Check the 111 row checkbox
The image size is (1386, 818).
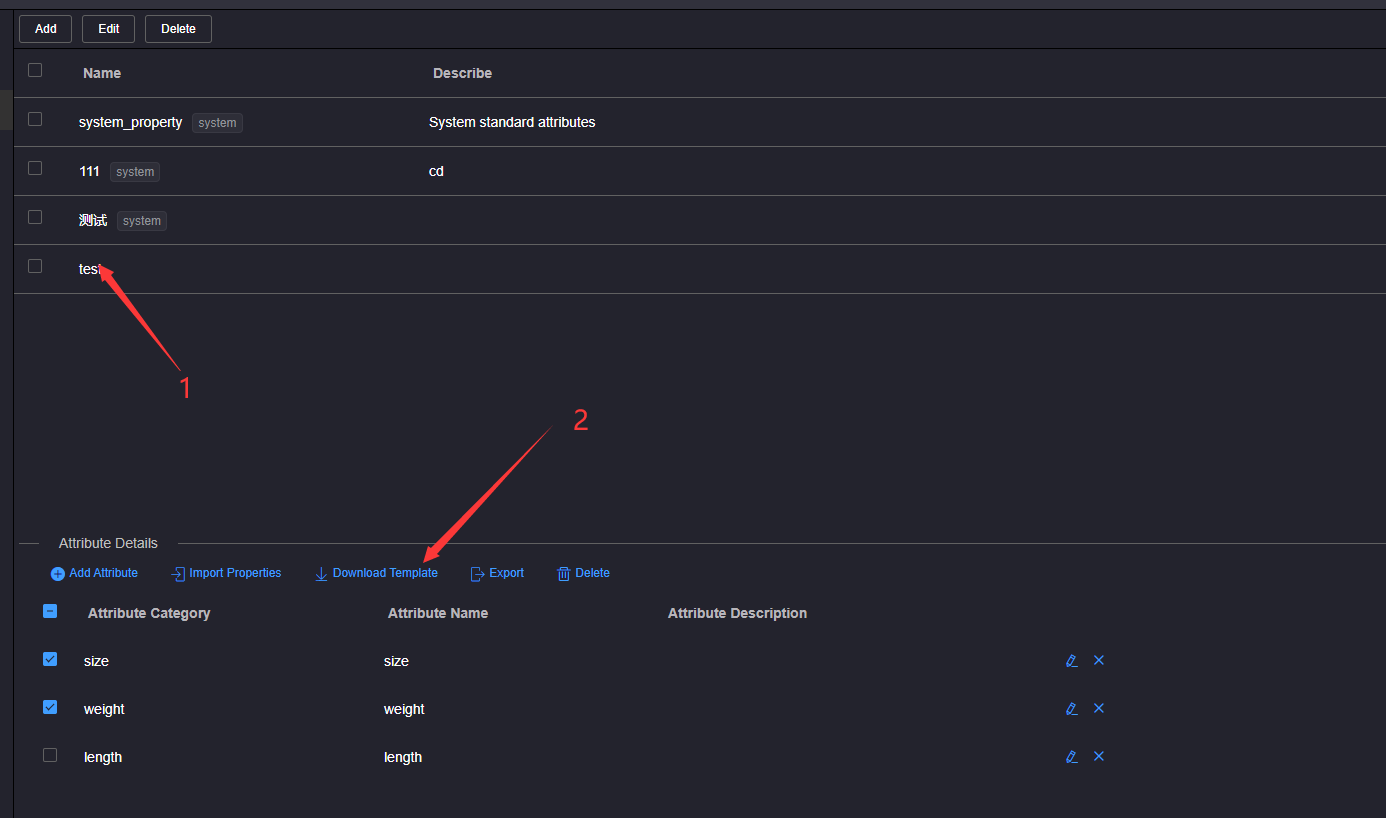tap(35, 168)
